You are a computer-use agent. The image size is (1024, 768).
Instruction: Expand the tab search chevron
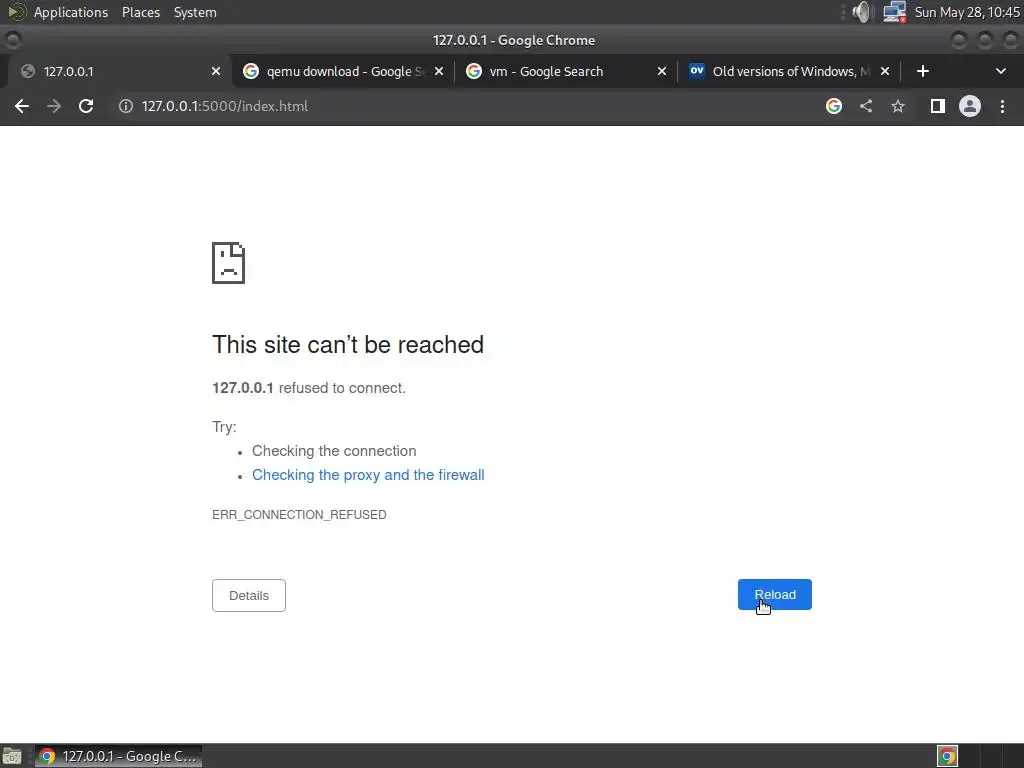1000,71
